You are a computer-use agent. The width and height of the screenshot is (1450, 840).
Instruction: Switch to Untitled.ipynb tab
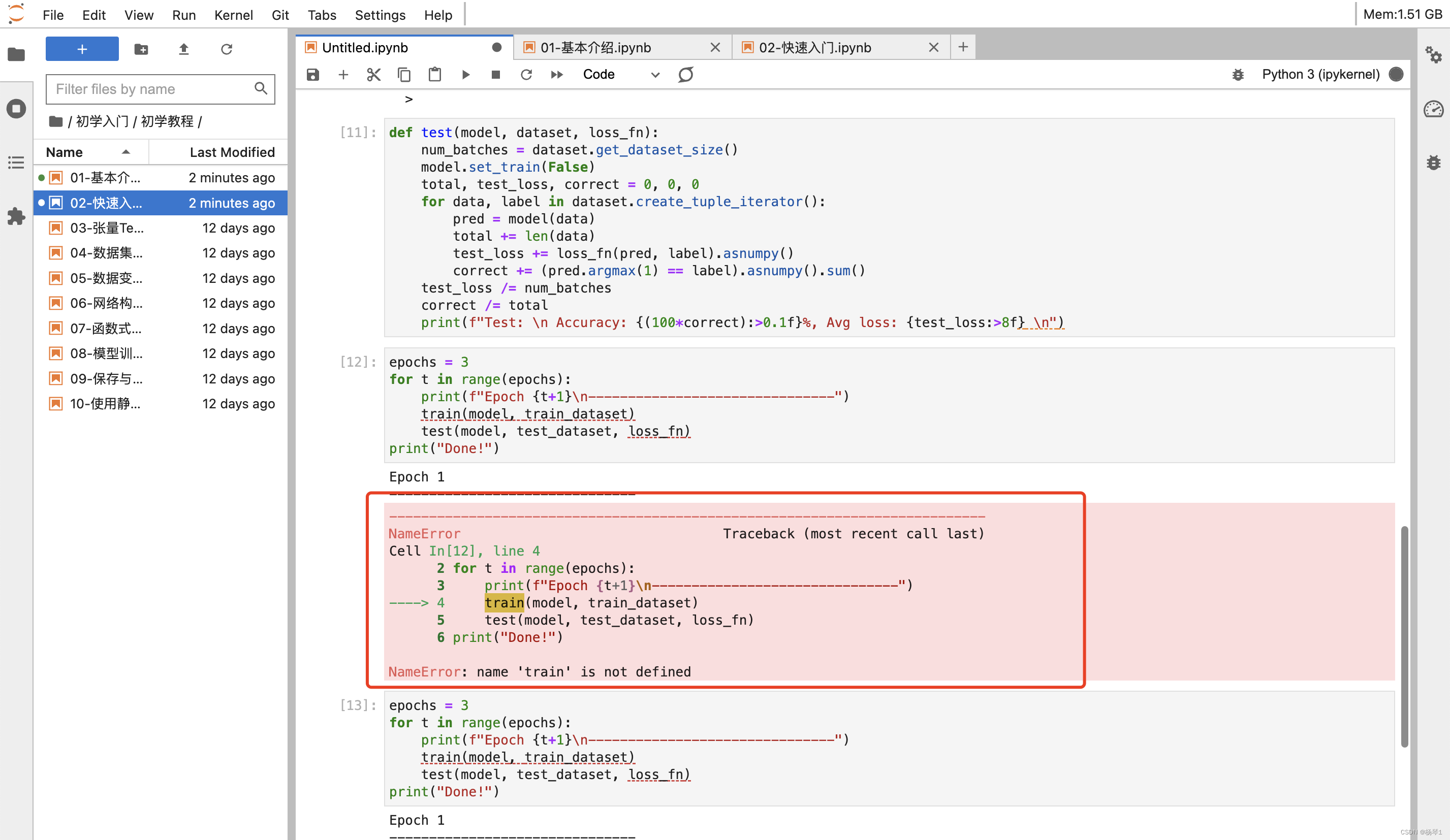[404, 47]
